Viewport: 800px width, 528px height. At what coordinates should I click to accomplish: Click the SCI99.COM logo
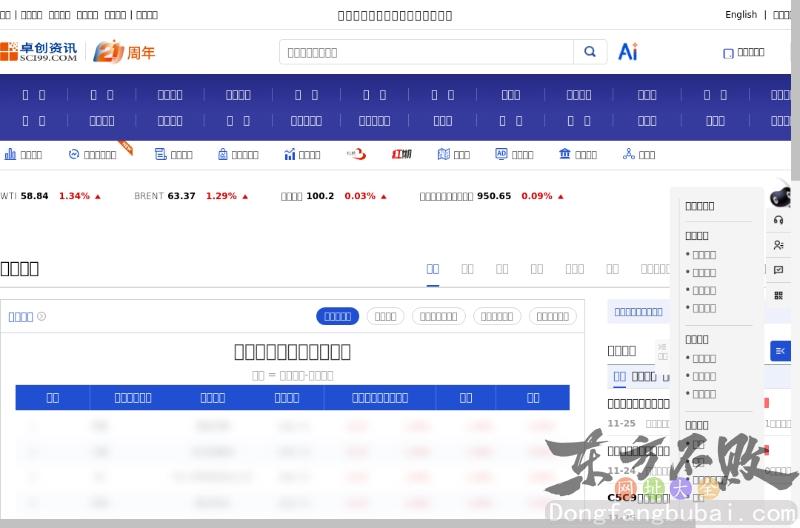(39, 52)
